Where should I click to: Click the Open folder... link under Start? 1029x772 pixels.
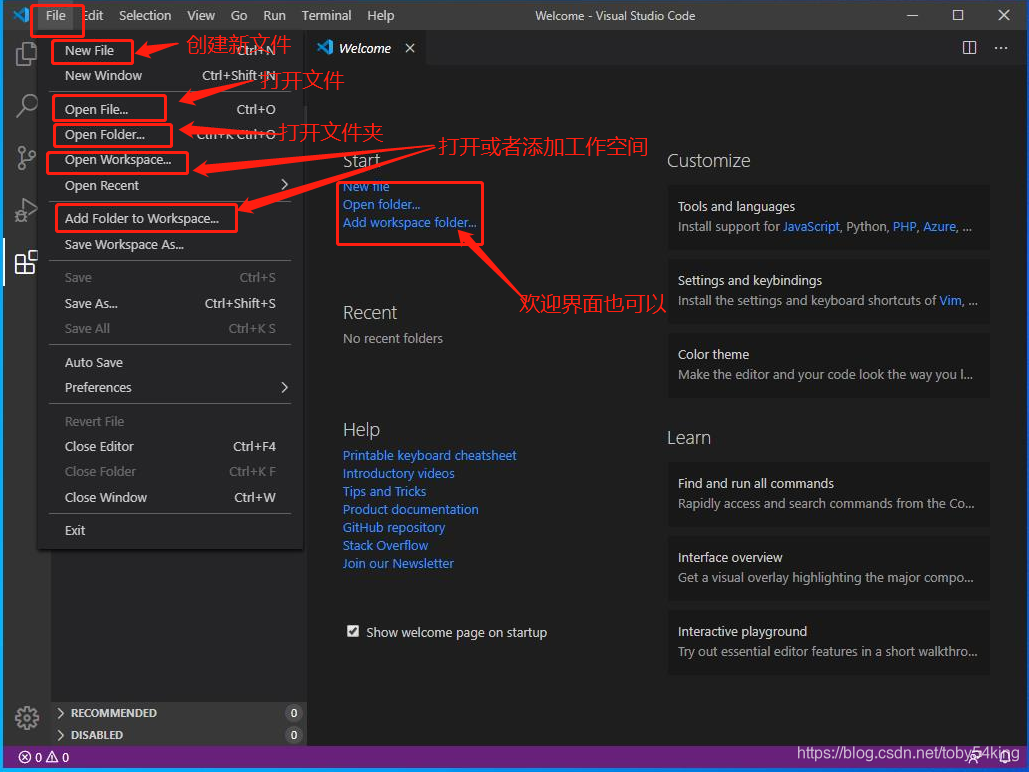pos(381,204)
